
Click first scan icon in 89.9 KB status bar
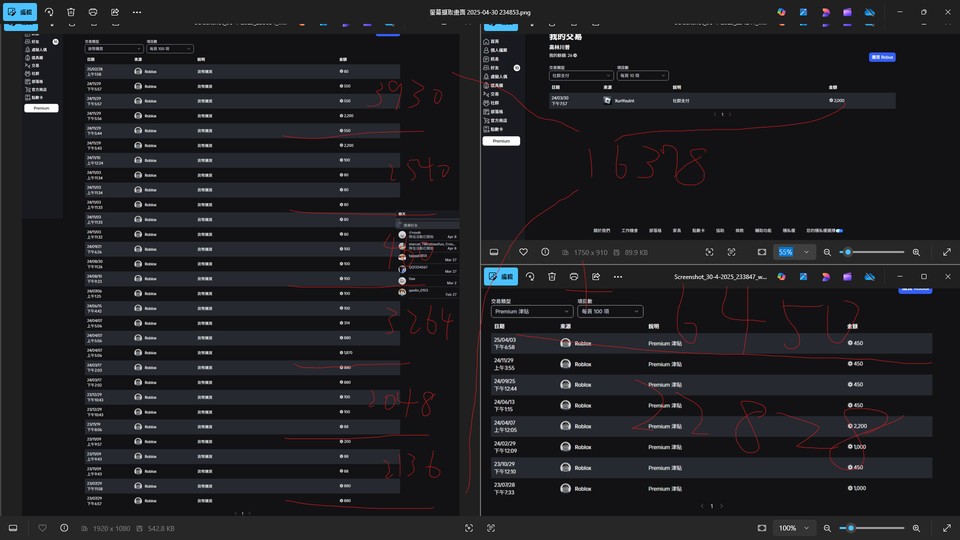(710, 252)
